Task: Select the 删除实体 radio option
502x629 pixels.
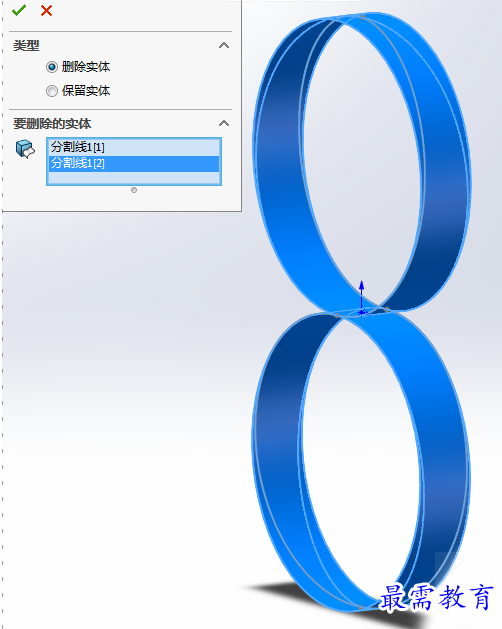Action: [x=52, y=67]
